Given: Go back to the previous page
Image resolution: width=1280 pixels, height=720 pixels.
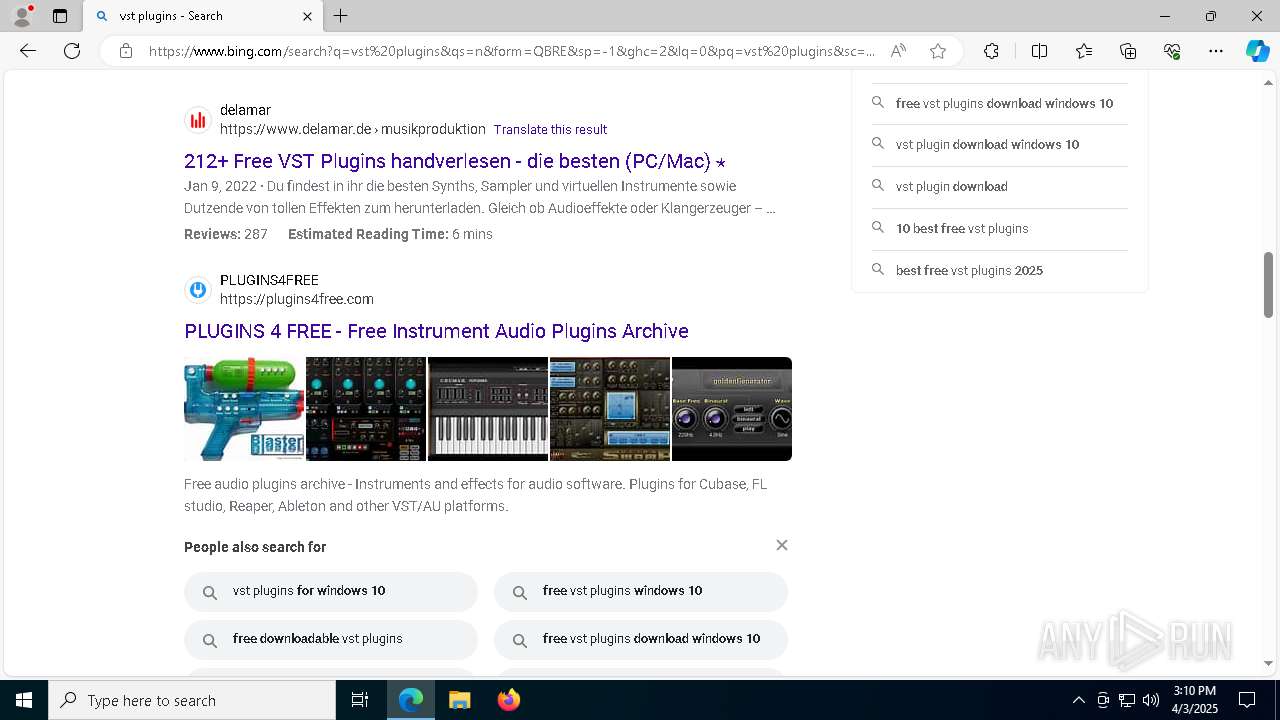Looking at the screenshot, I should [28, 51].
